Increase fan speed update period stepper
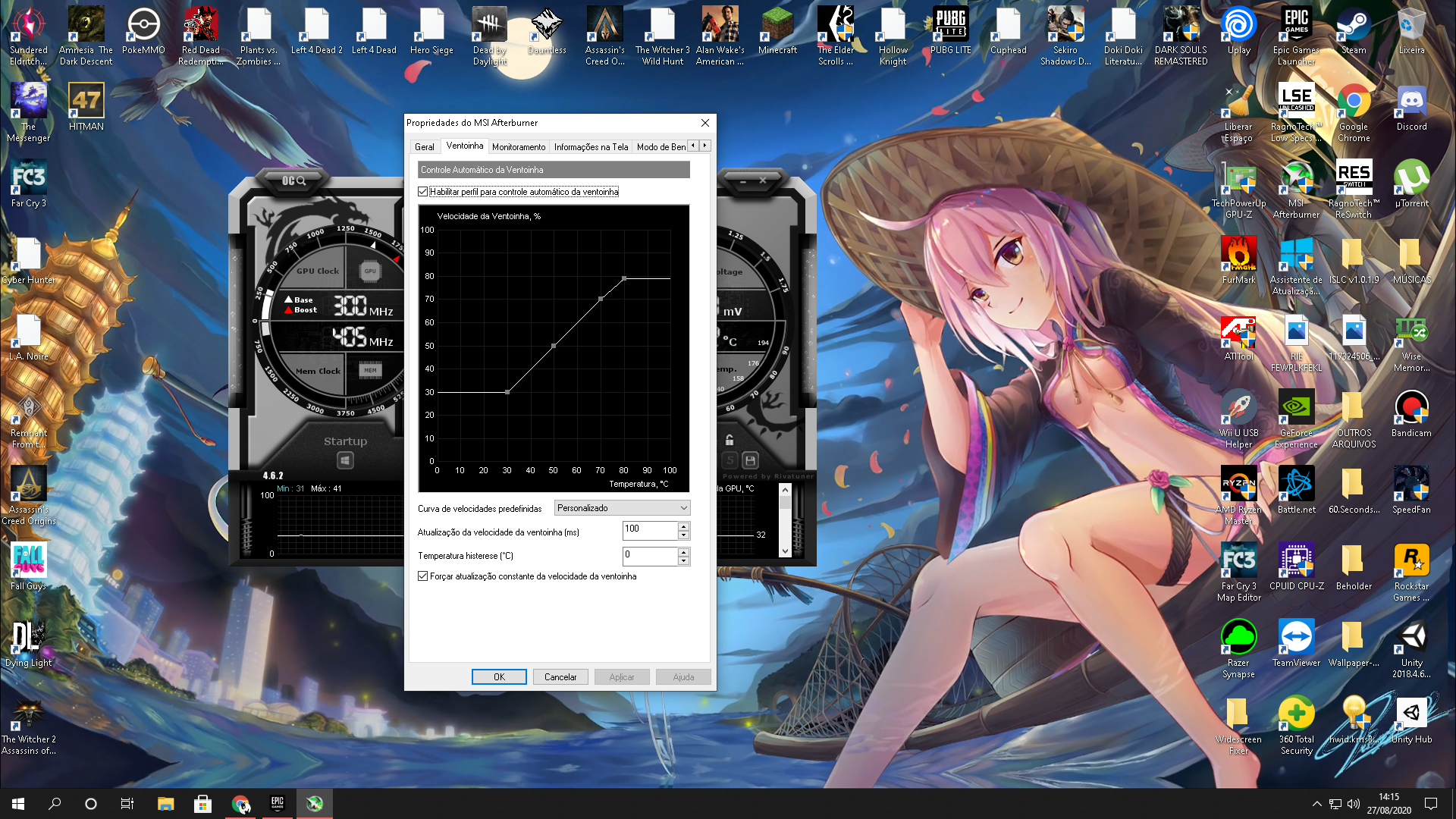1456x819 pixels. tap(683, 526)
